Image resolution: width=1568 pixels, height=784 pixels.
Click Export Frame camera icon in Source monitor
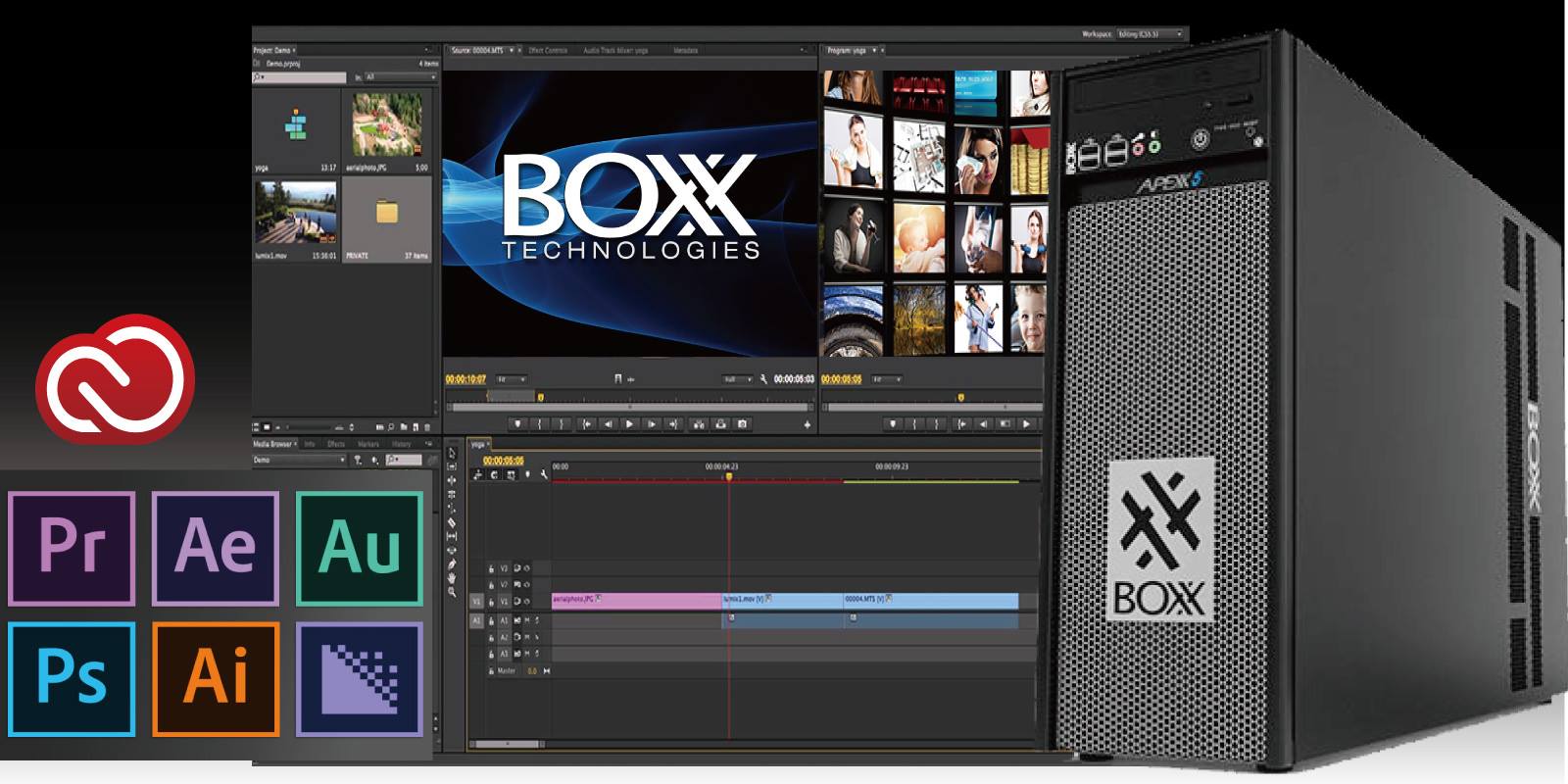point(743,424)
